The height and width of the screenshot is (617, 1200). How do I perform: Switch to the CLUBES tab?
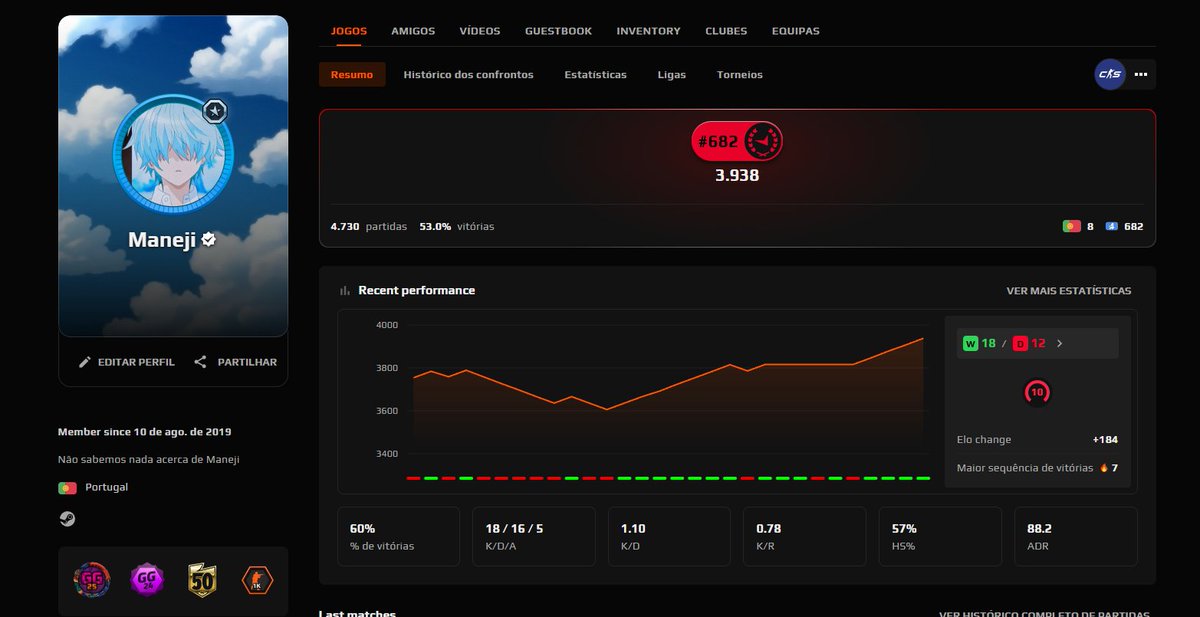(x=726, y=31)
